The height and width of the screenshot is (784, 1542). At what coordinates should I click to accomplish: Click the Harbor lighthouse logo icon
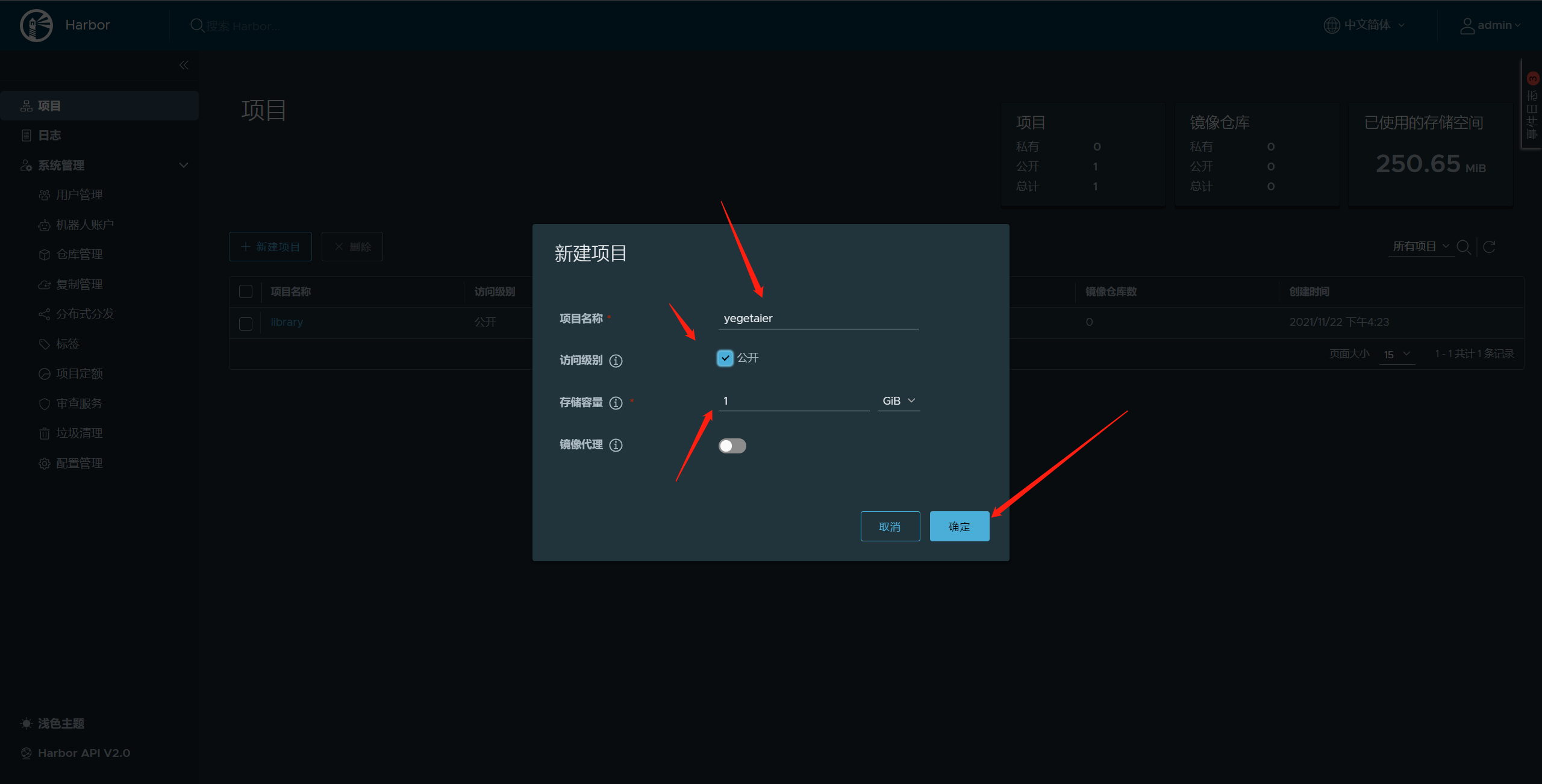pos(36,25)
